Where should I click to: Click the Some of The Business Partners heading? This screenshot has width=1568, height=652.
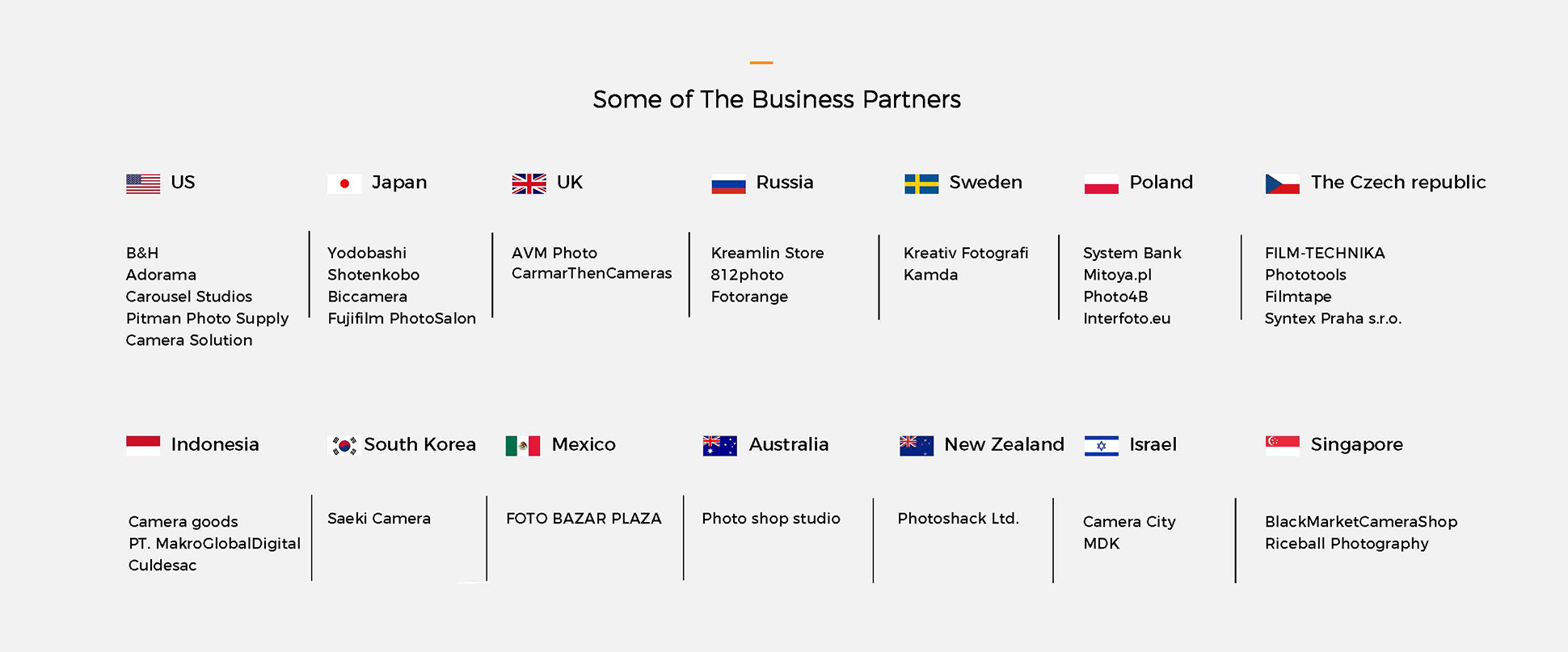pyautogui.click(x=777, y=99)
